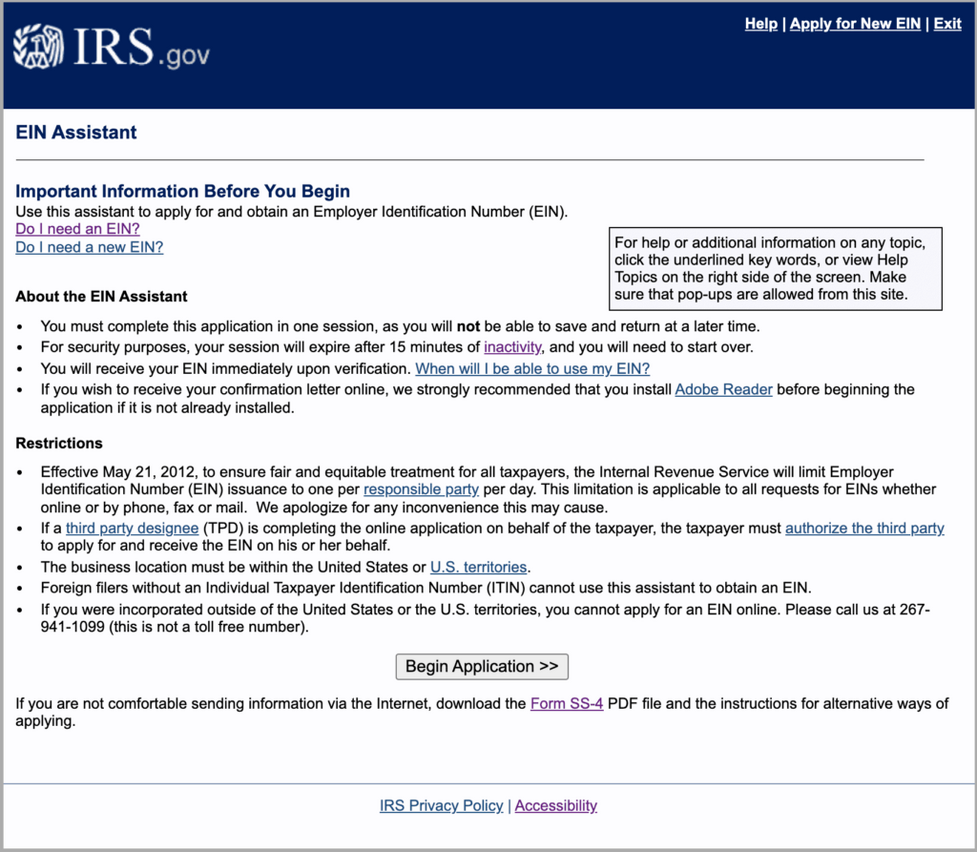Open the Help link in the header
This screenshot has width=977, height=852.
tap(760, 24)
